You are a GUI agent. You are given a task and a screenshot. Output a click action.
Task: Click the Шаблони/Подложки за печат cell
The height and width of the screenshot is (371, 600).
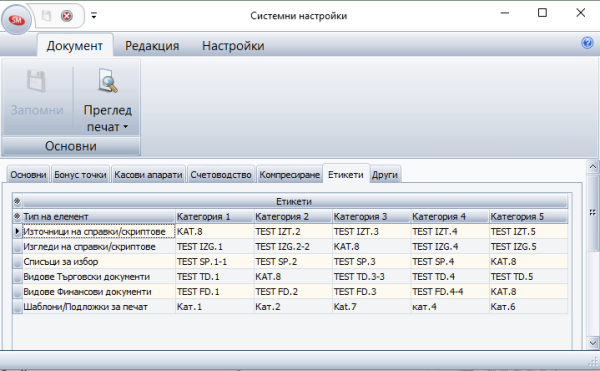pyautogui.click(x=99, y=307)
